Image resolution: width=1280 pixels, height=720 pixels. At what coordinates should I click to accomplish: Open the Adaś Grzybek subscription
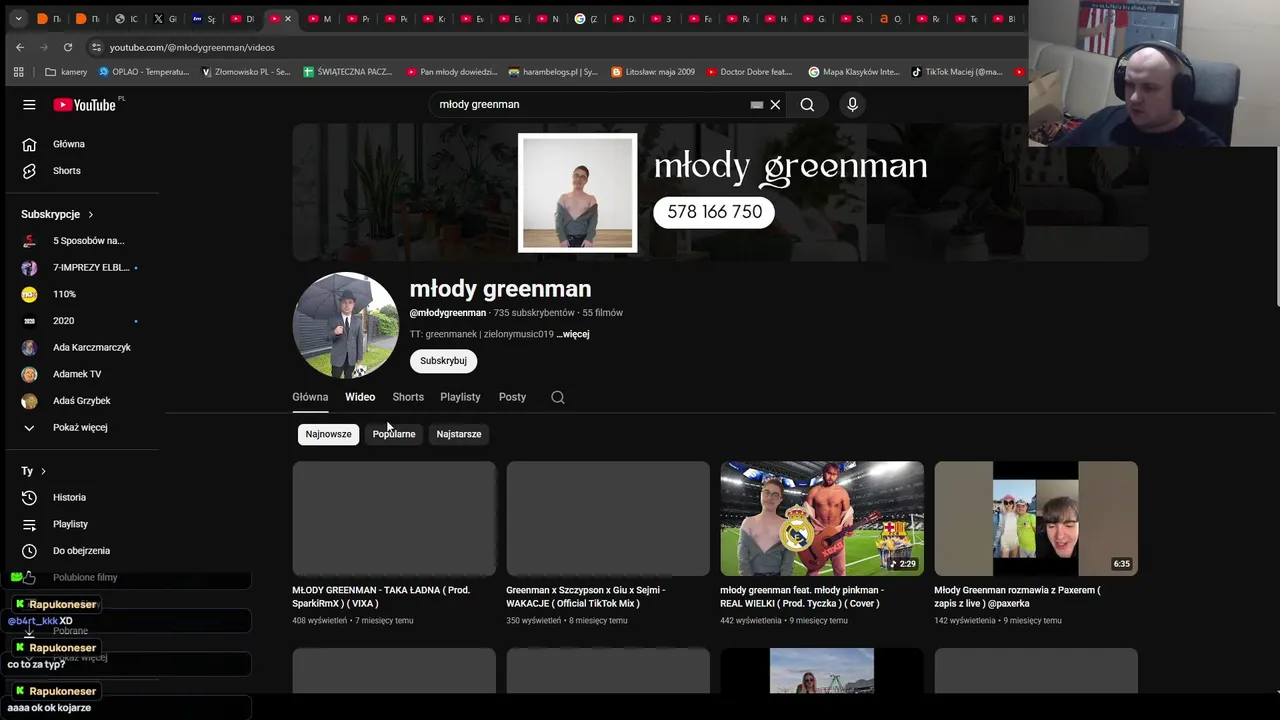(x=82, y=401)
